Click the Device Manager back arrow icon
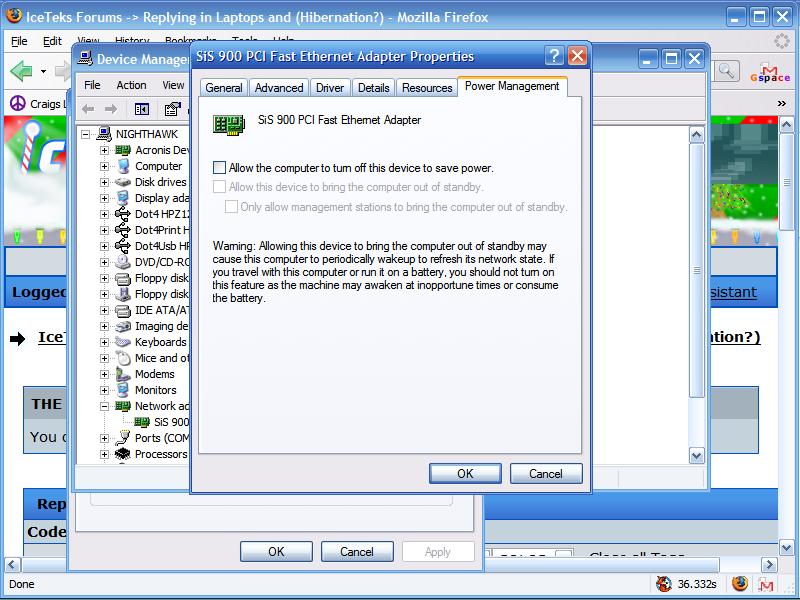 click(x=88, y=109)
